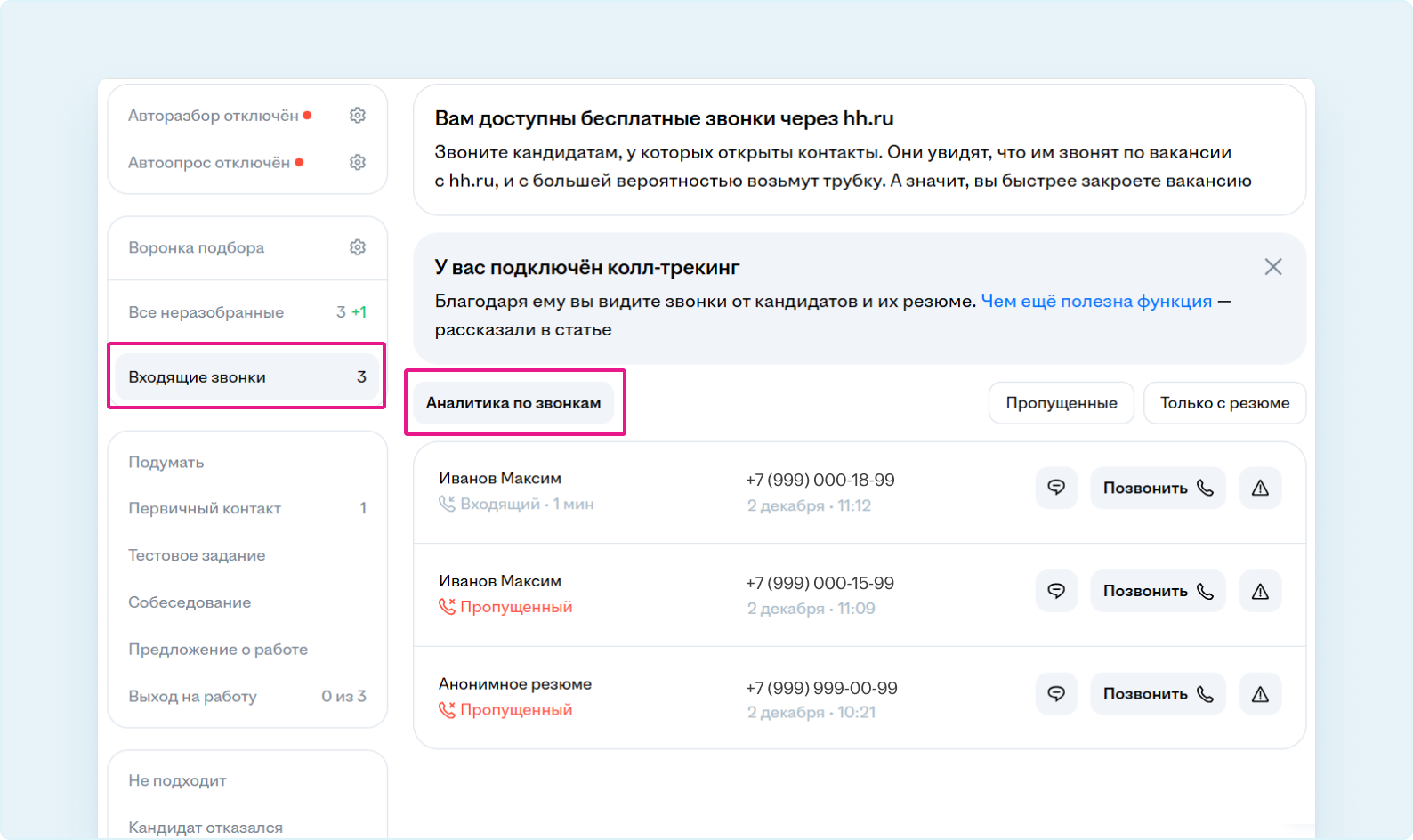This screenshot has width=1413, height=840.
Task: Report the 10:21 call via warning icon
Action: click(1260, 694)
